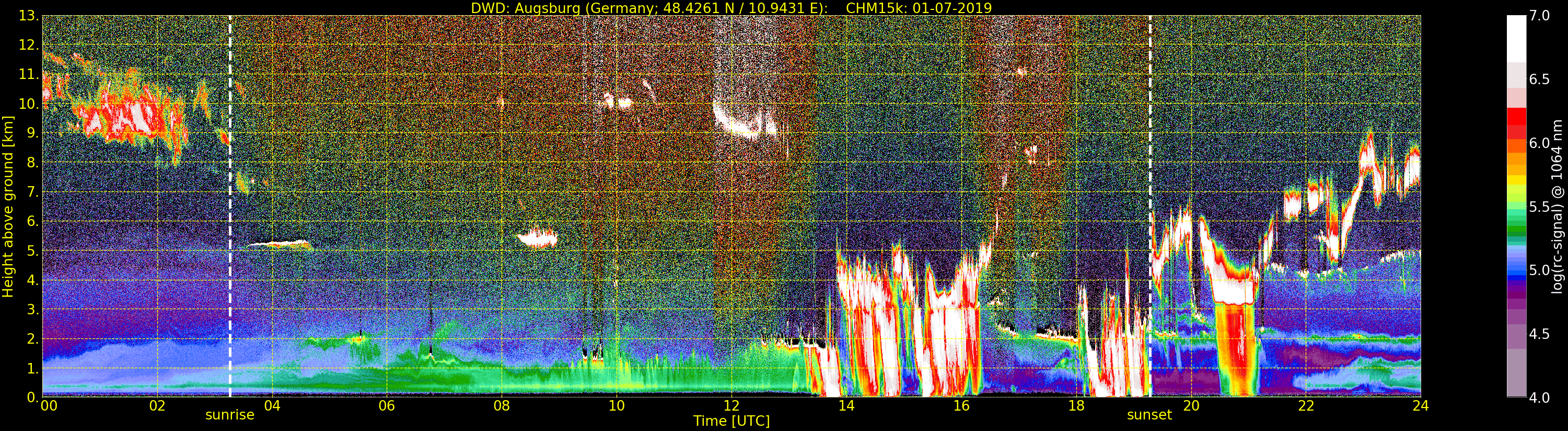Click the white top segment of the colorbar
Image resolution: width=1568 pixels, height=431 pixels.
click(1516, 38)
